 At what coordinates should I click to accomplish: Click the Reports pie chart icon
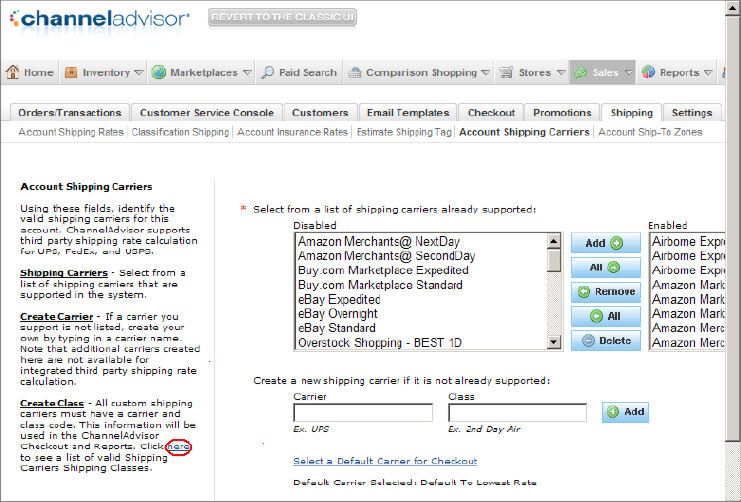(x=648, y=72)
